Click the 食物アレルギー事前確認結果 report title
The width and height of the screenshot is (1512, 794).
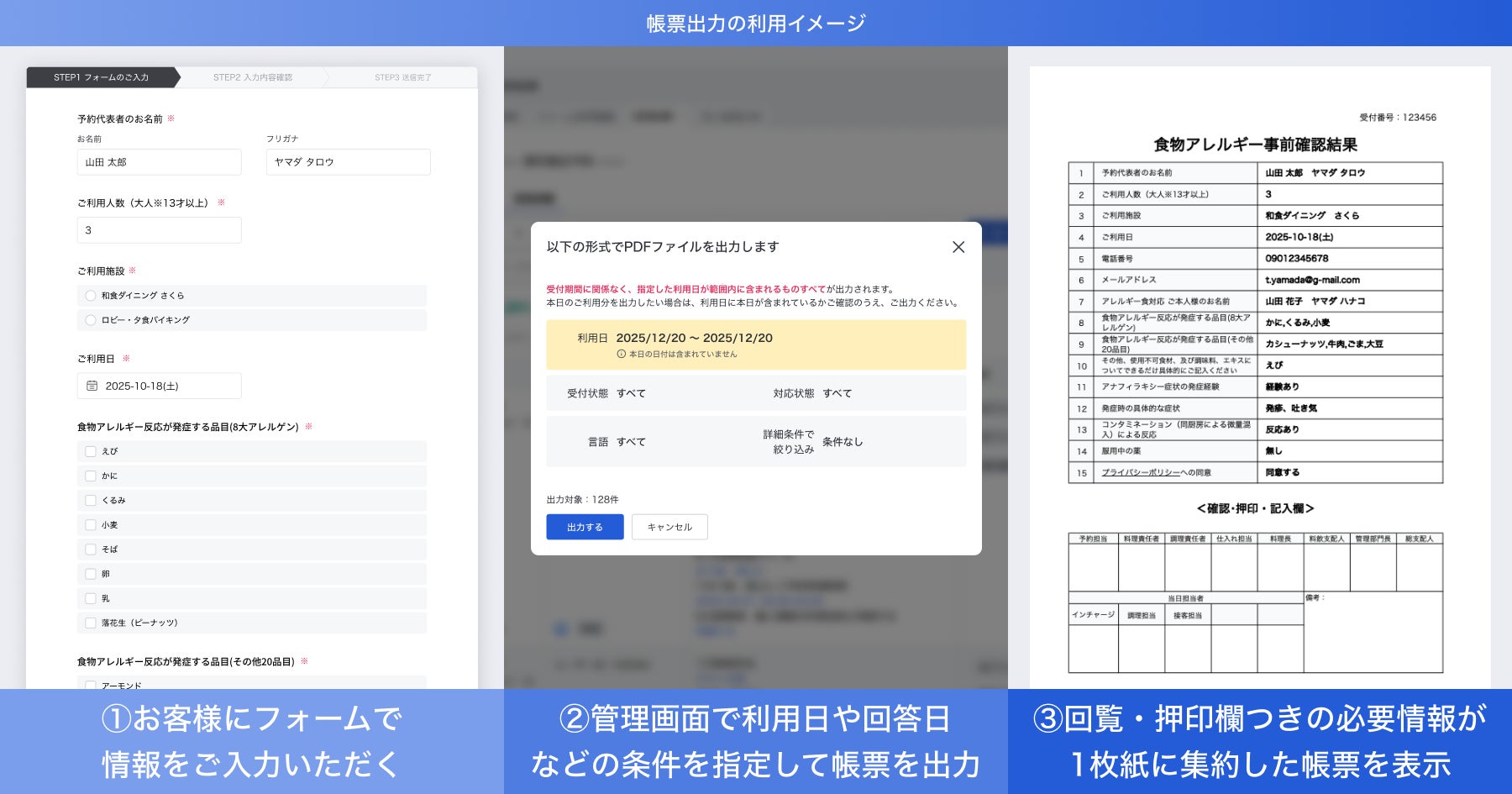click(1255, 145)
